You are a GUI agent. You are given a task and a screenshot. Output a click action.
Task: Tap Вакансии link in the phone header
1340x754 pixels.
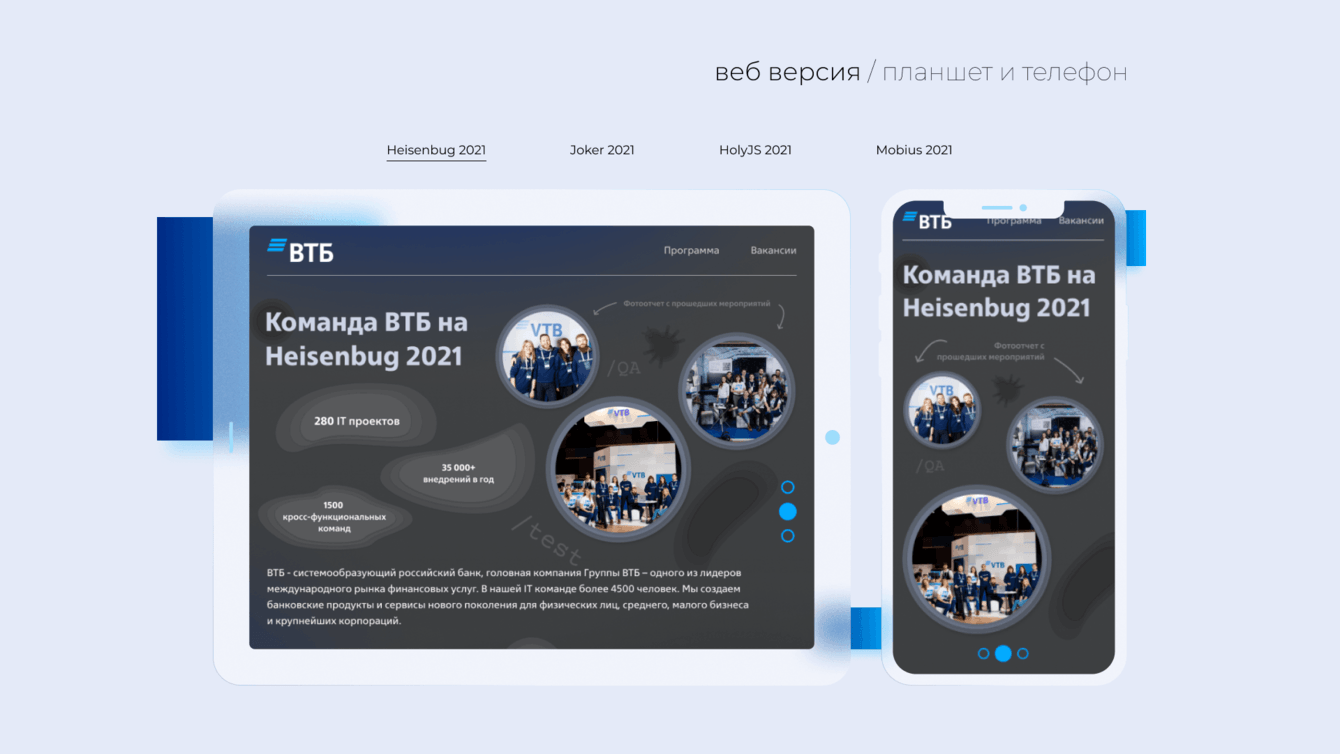click(x=1081, y=221)
